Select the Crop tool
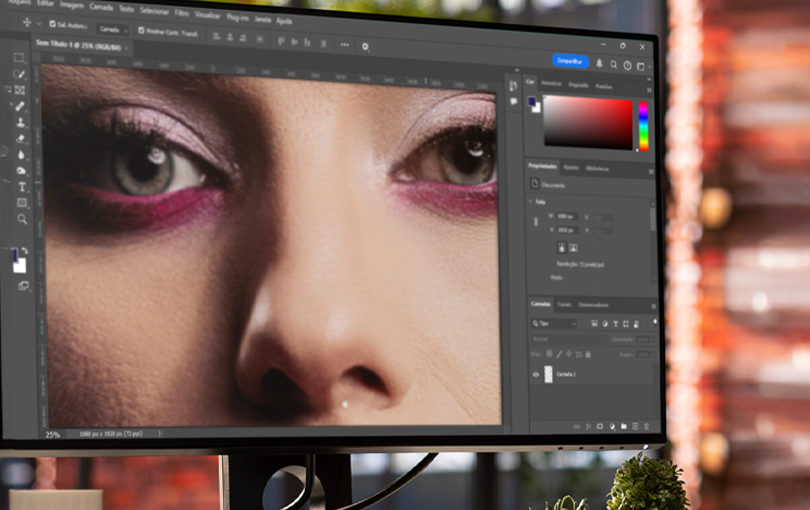 [x=20, y=90]
